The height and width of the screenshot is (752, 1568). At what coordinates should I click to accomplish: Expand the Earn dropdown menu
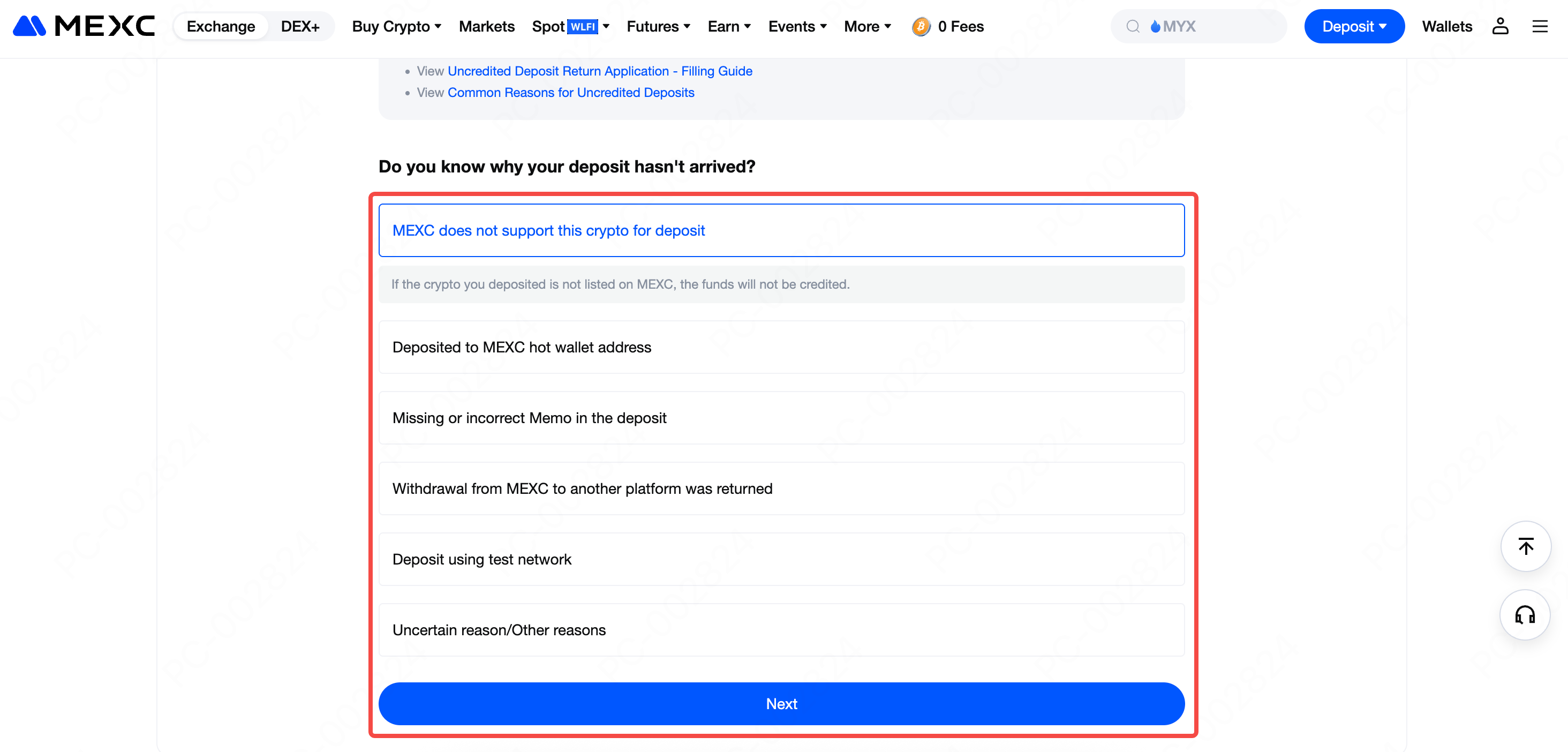click(729, 26)
